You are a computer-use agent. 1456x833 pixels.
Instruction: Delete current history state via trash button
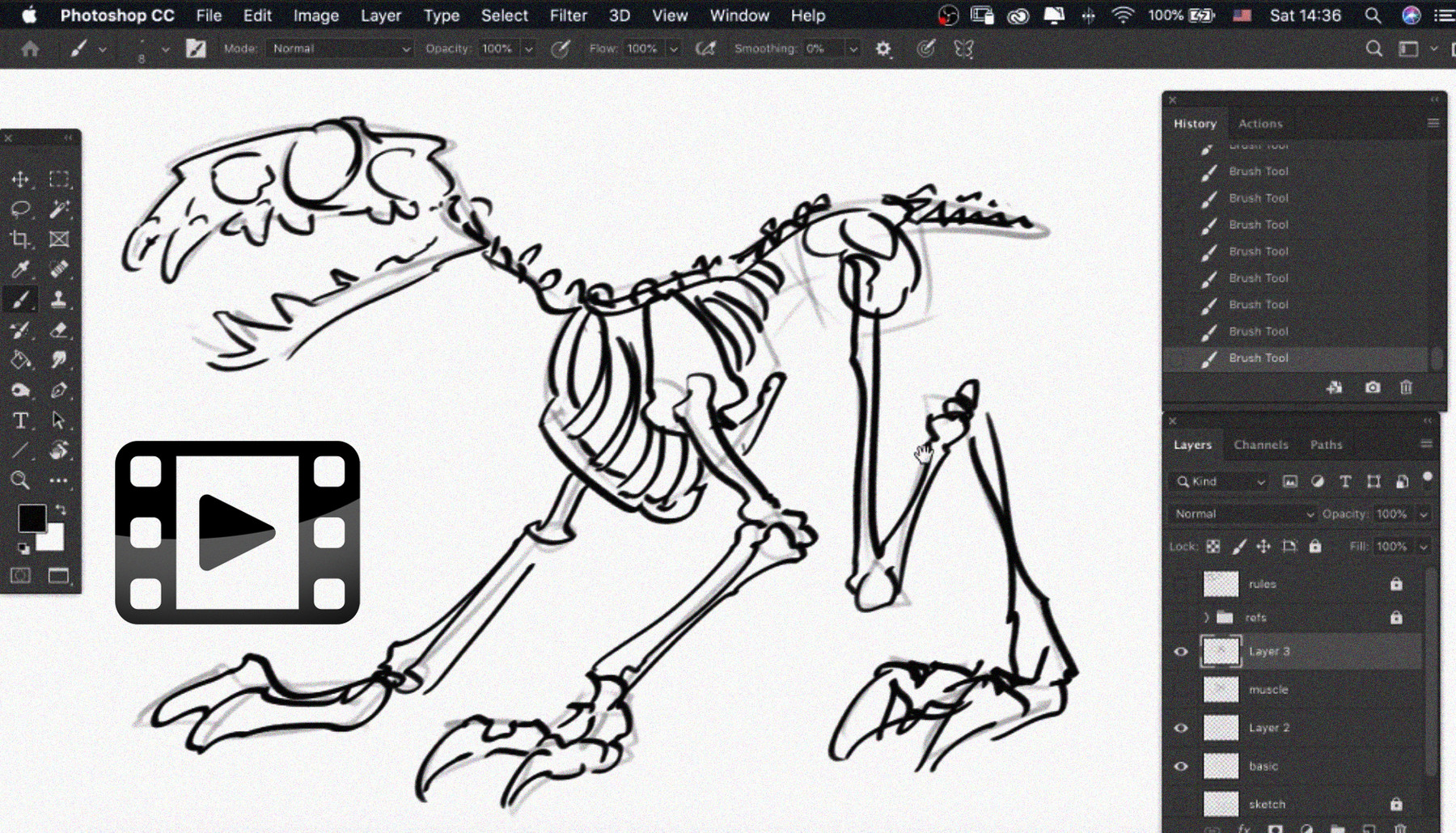coord(1406,387)
